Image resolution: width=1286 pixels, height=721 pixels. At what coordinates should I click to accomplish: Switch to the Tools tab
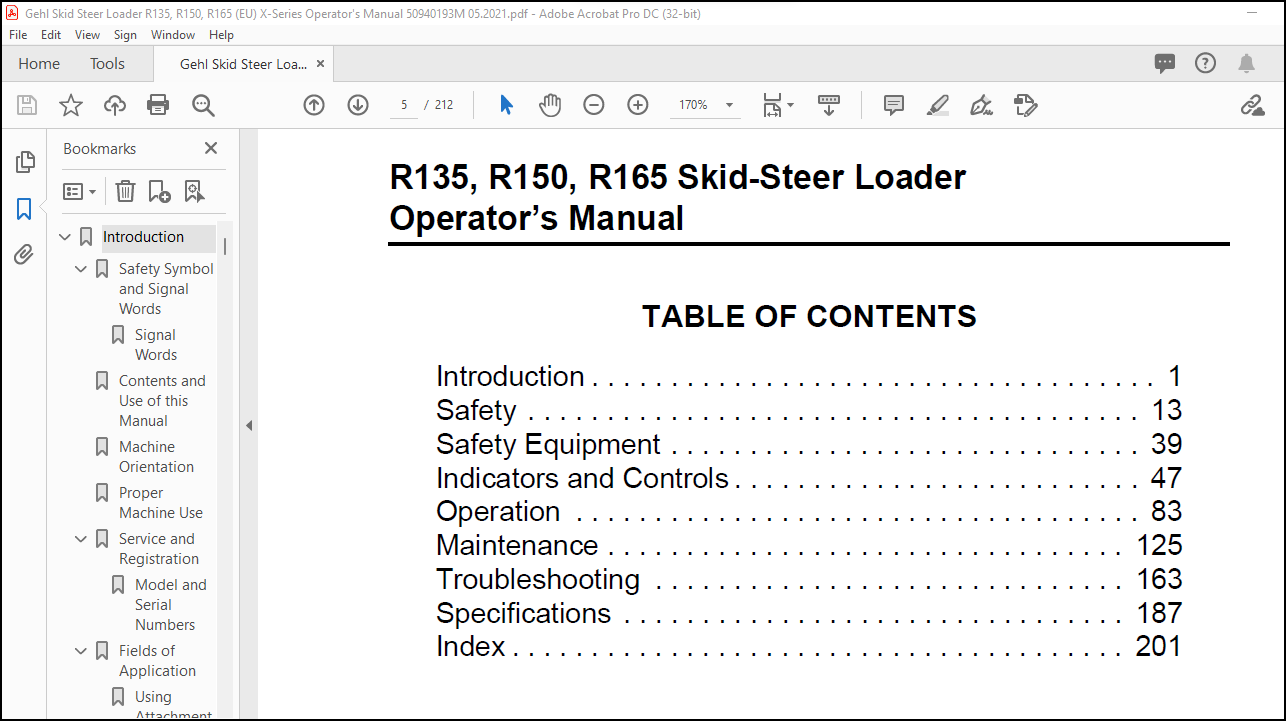click(107, 64)
